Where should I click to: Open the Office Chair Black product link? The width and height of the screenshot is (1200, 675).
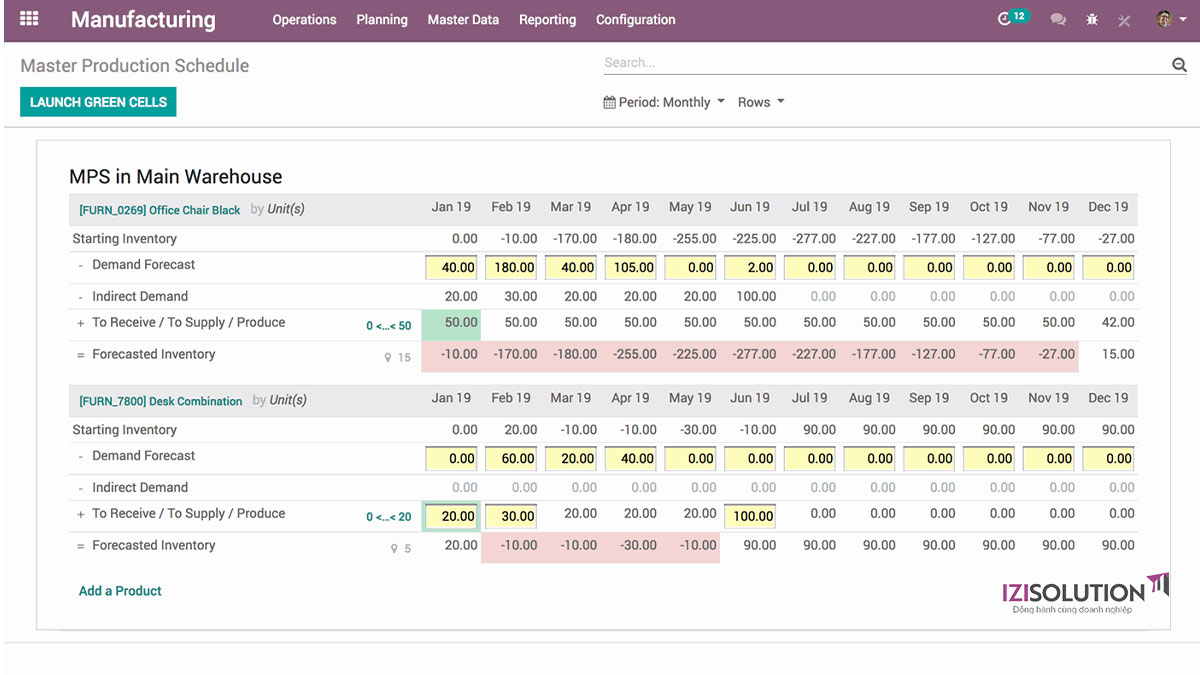pyautogui.click(x=160, y=210)
